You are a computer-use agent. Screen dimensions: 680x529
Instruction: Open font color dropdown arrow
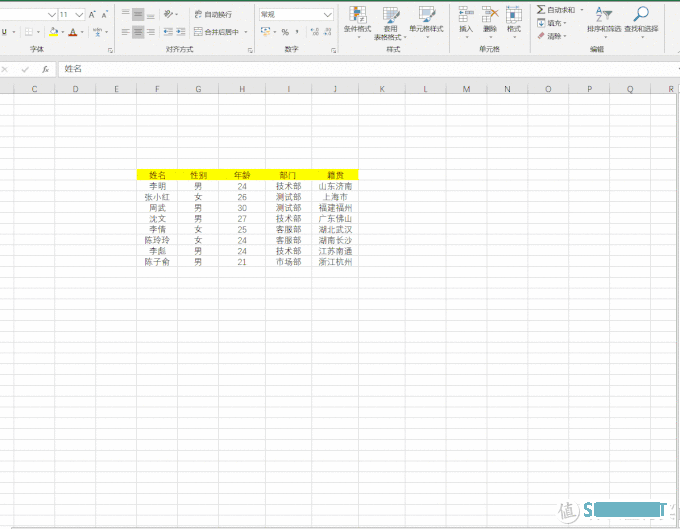pos(82,32)
